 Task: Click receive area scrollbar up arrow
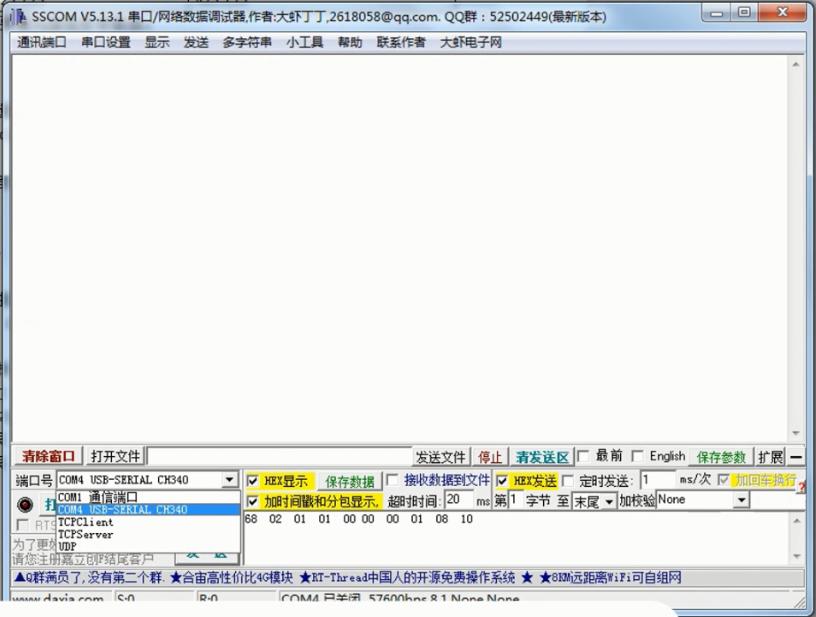point(796,65)
